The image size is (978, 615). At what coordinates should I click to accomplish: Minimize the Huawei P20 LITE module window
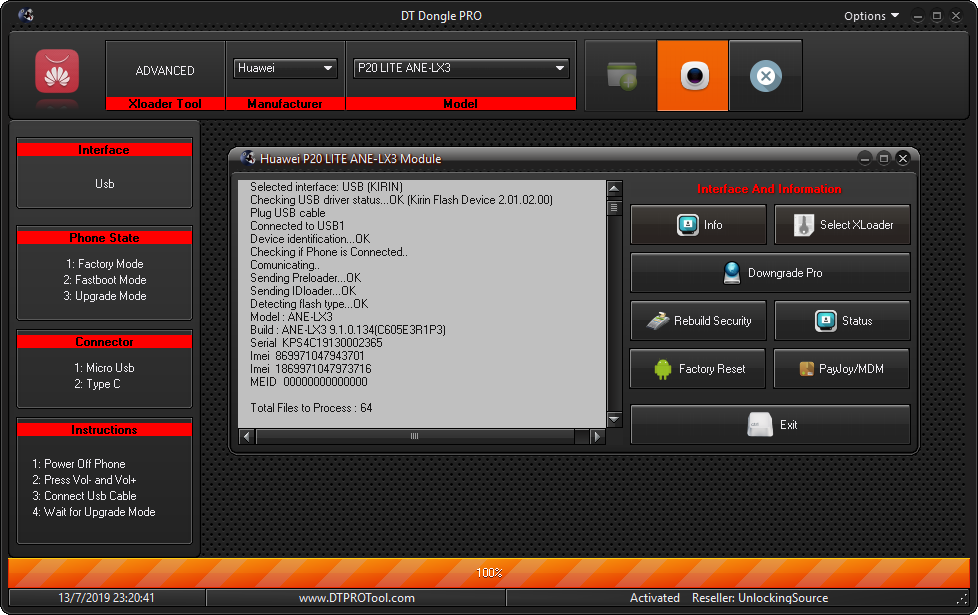(x=864, y=158)
